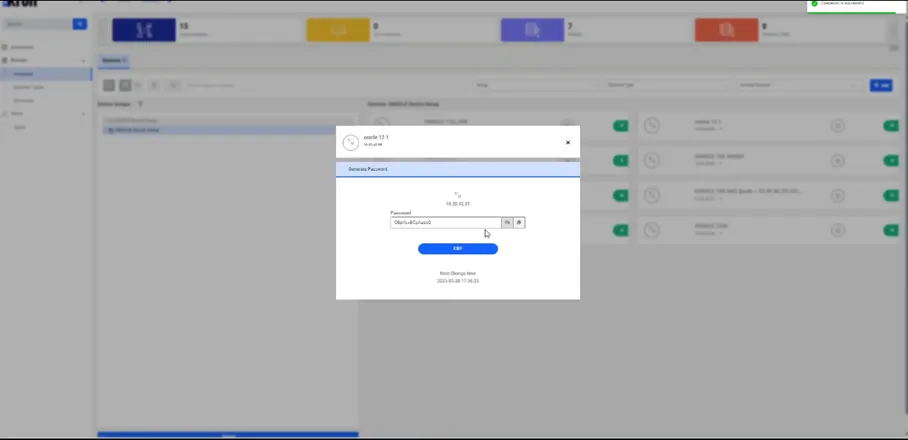Click green button on oracle 12.1 card
The height and width of the screenshot is (440, 908).
point(891,126)
